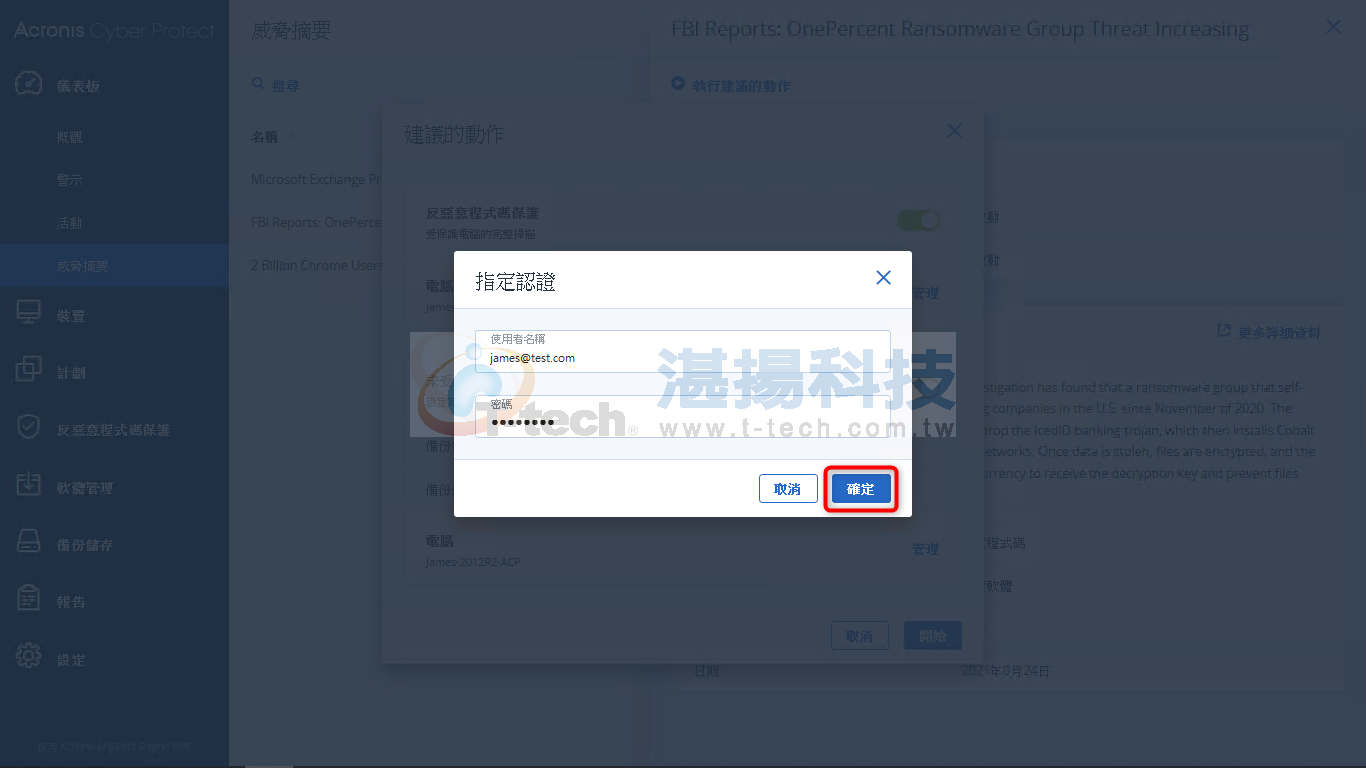The image size is (1366, 768).
Task: Focus the 使用者名稱 username field
Action: point(682,351)
